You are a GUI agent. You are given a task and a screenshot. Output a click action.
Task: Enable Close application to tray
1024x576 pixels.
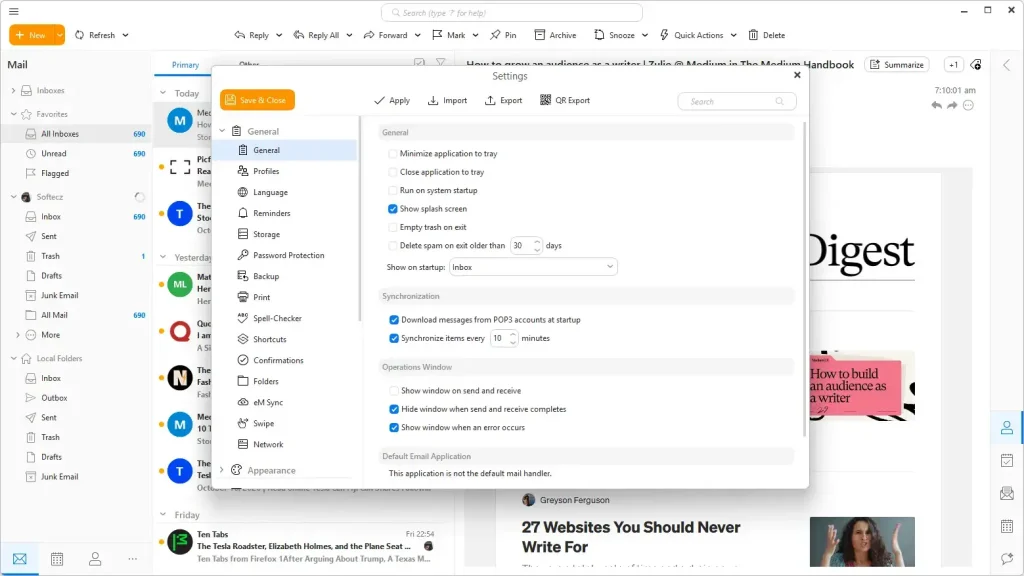392,172
